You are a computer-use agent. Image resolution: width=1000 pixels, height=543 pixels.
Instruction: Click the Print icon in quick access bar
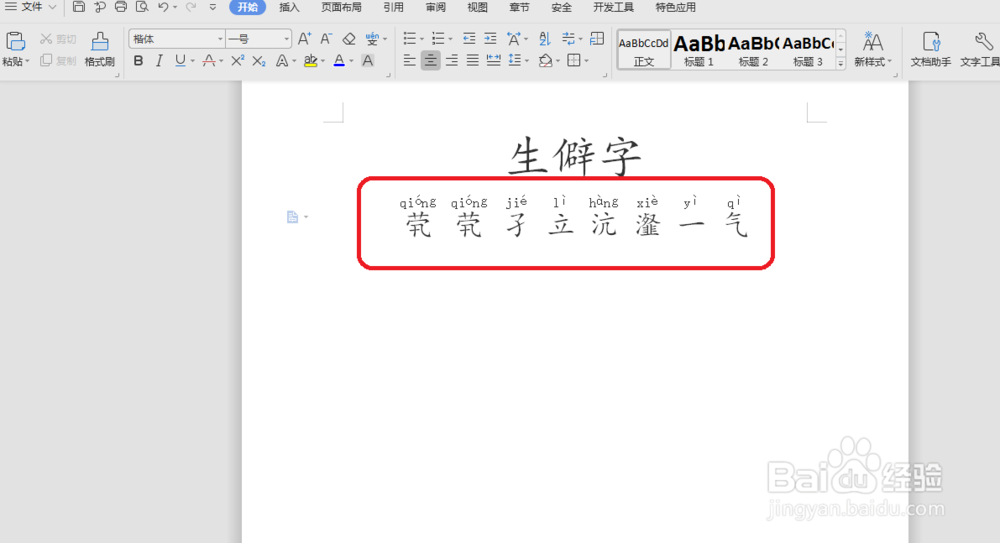click(121, 7)
